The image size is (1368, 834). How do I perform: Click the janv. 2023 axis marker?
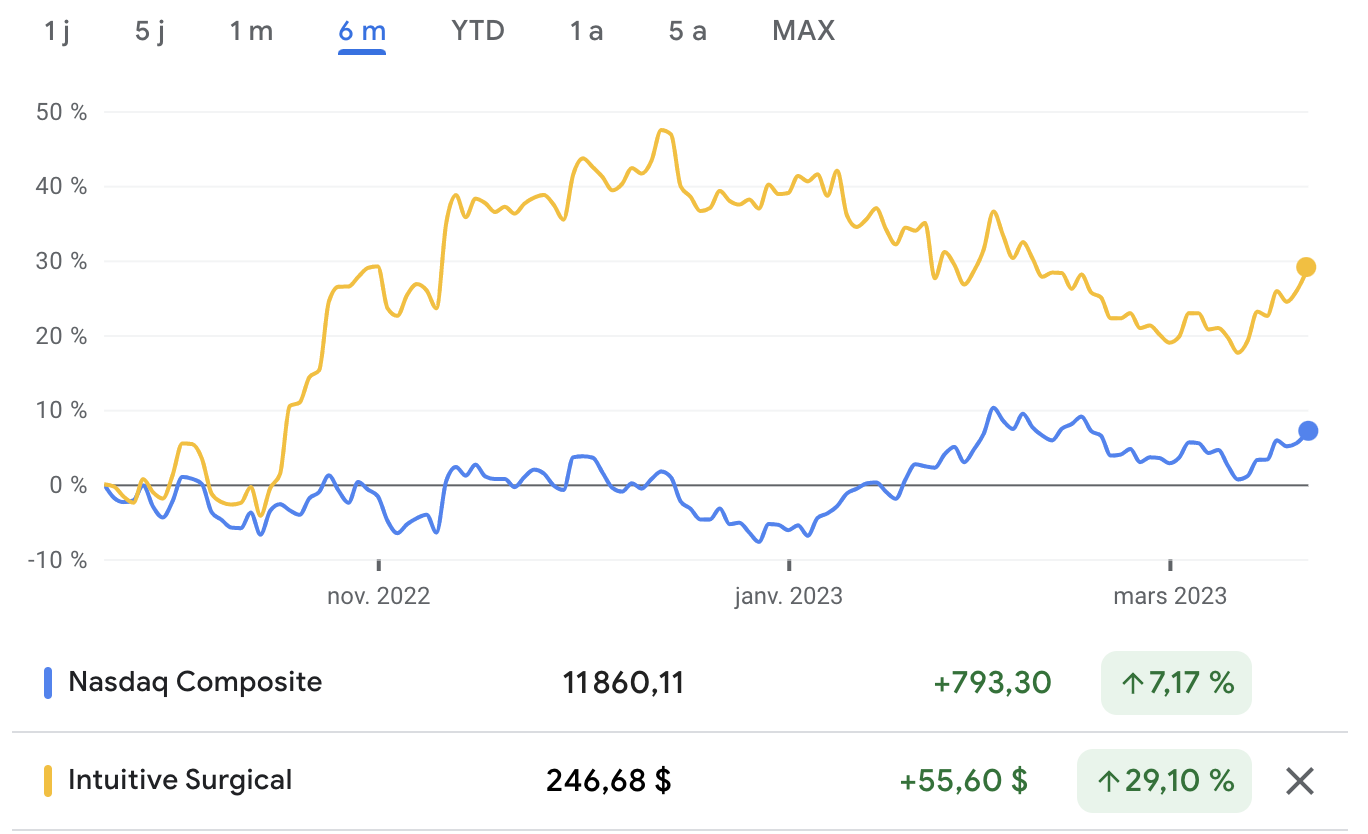(789, 597)
